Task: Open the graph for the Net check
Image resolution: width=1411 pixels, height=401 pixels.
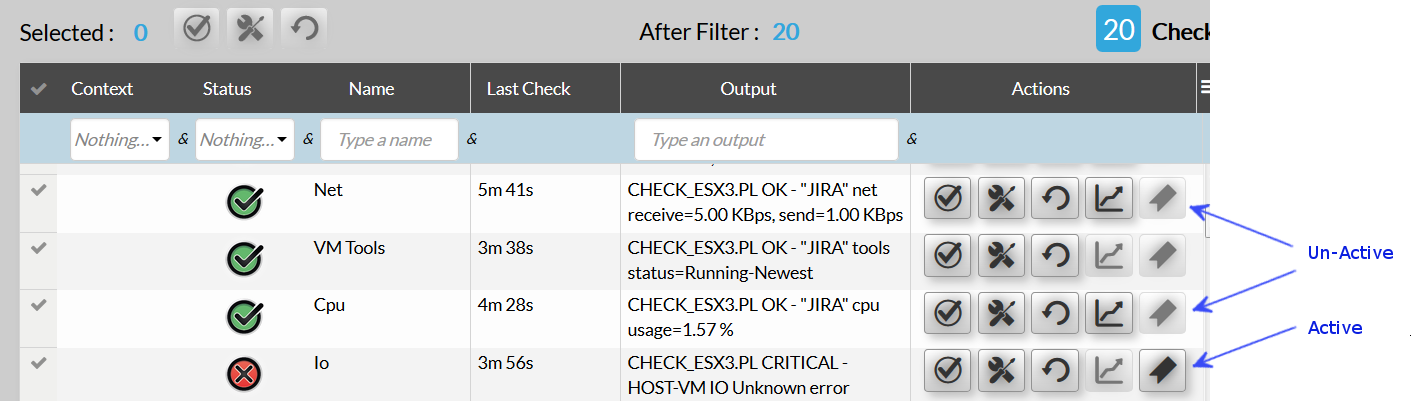Action: [x=1108, y=198]
